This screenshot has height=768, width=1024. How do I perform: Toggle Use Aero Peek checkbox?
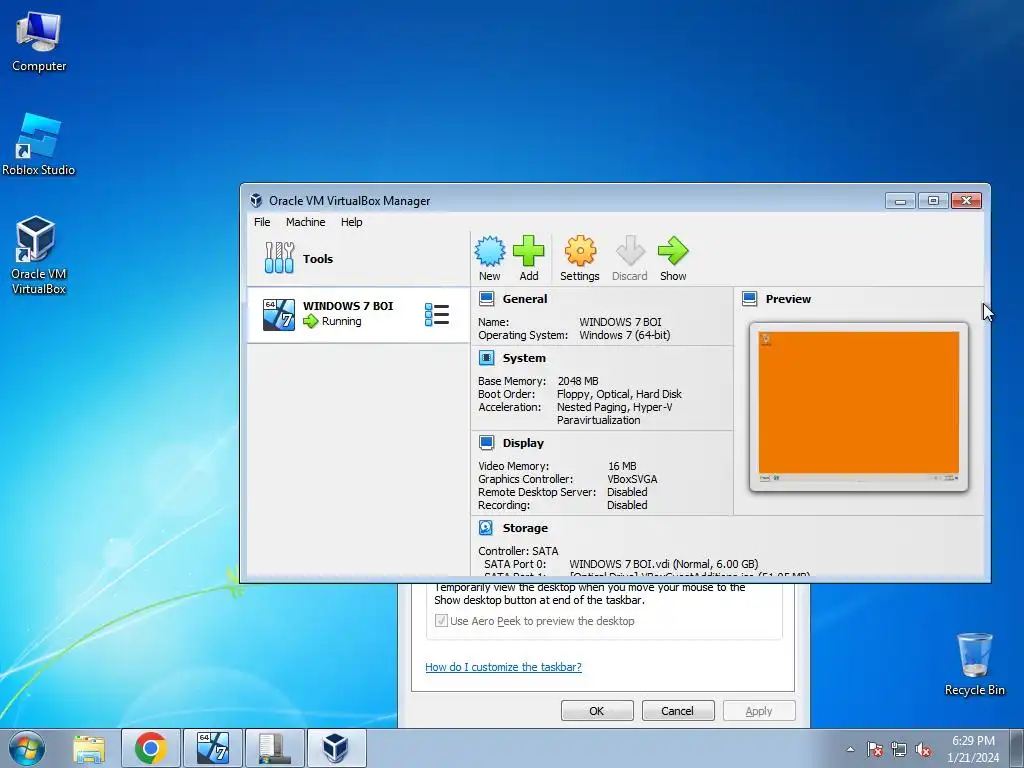tap(441, 620)
